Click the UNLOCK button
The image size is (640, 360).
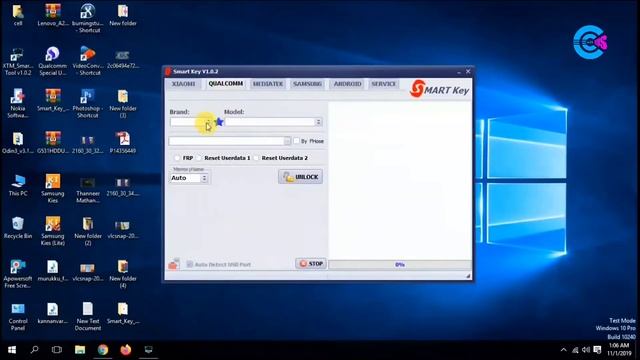[300, 177]
